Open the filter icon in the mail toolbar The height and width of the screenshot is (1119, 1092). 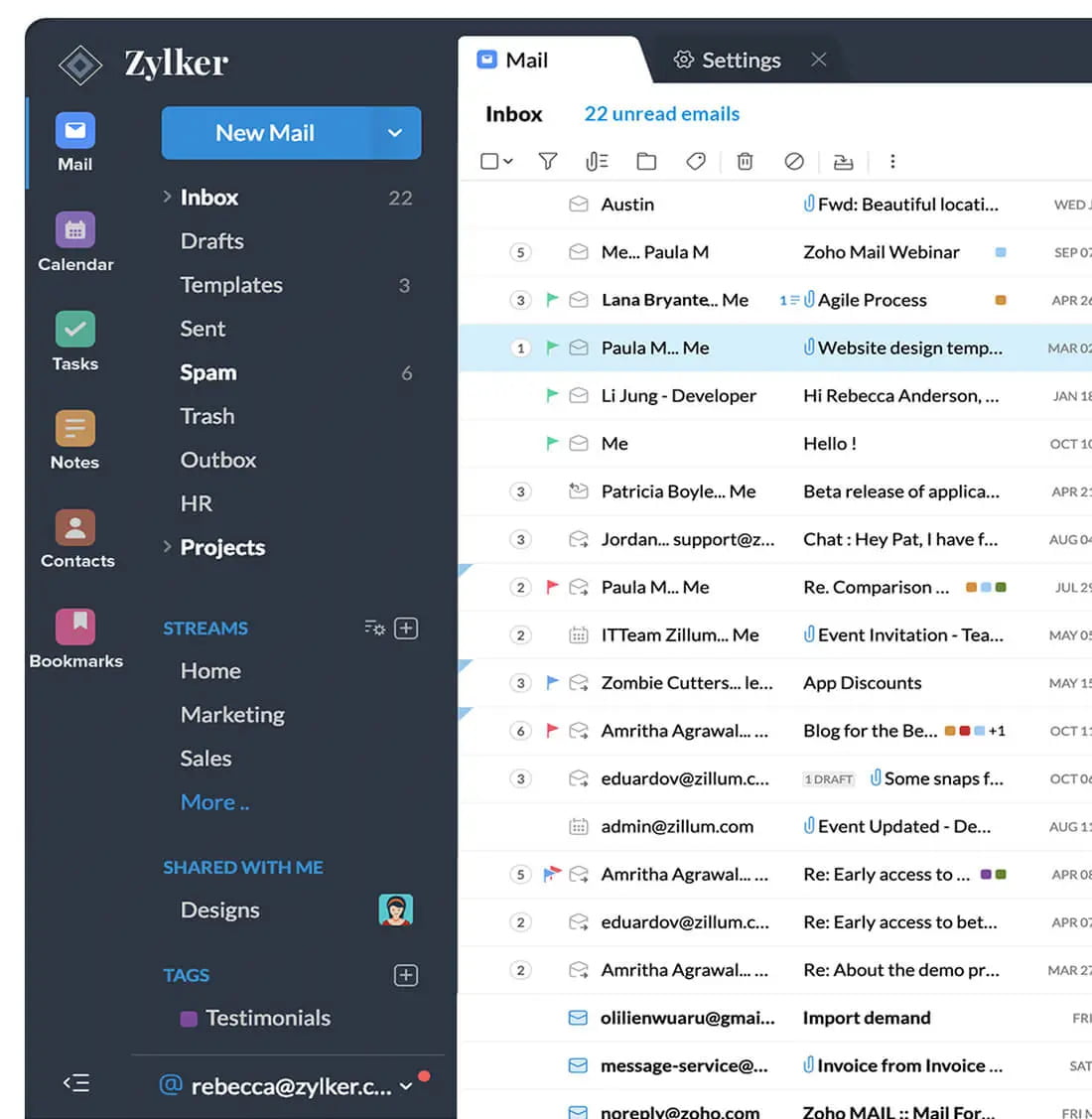click(547, 161)
